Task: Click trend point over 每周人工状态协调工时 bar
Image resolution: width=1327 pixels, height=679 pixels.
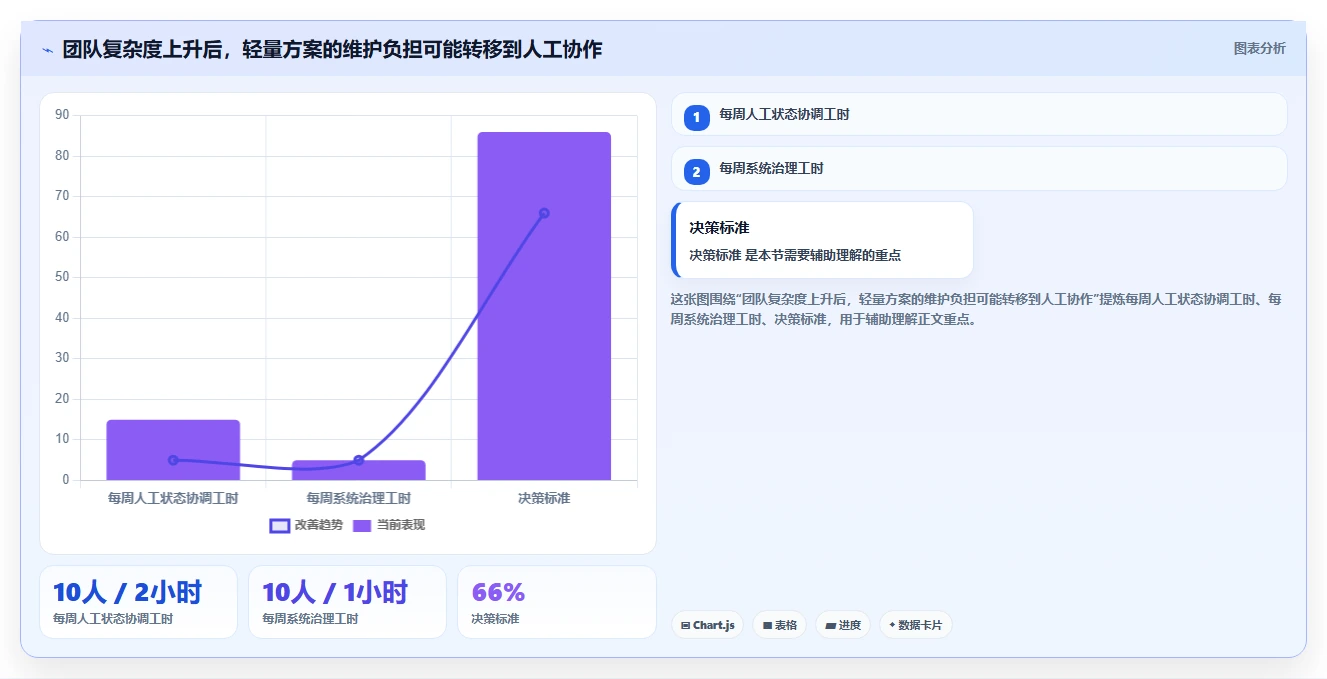Action: click(x=173, y=460)
